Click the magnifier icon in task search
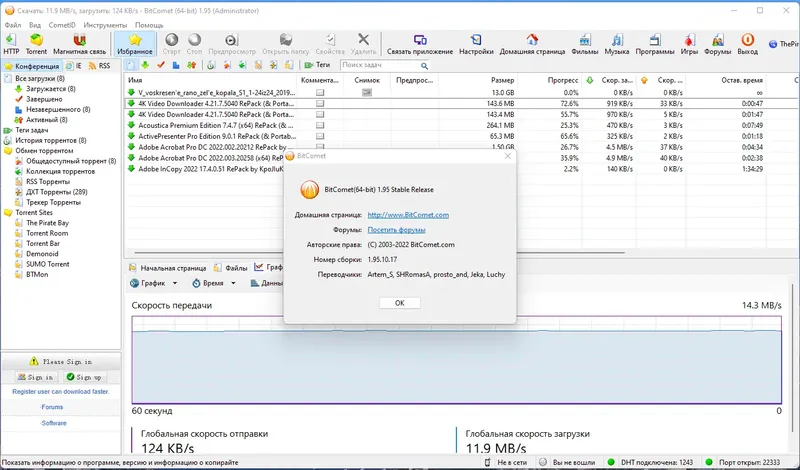Image resolution: width=800 pixels, height=470 pixels. coord(424,66)
